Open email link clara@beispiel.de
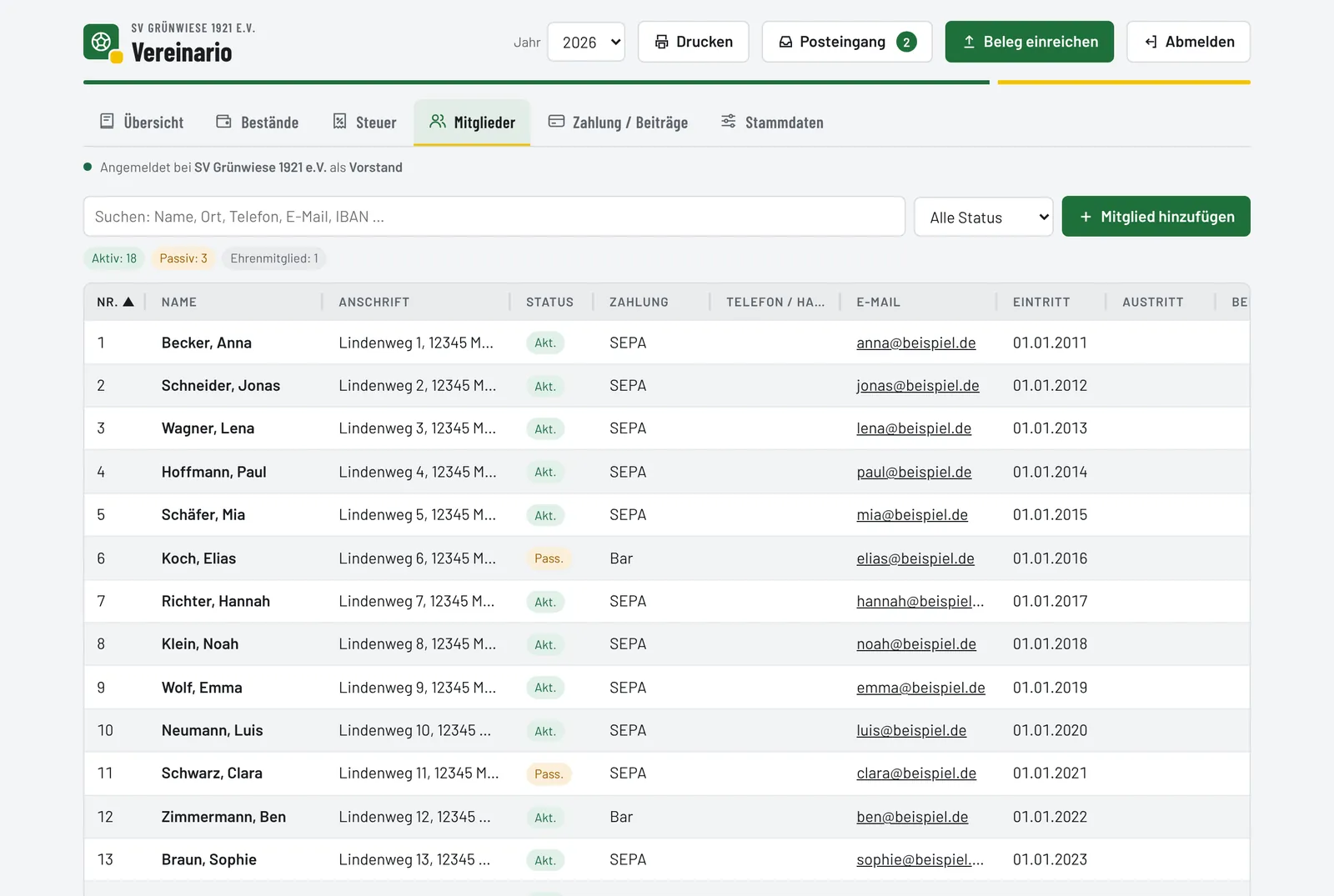 point(916,773)
